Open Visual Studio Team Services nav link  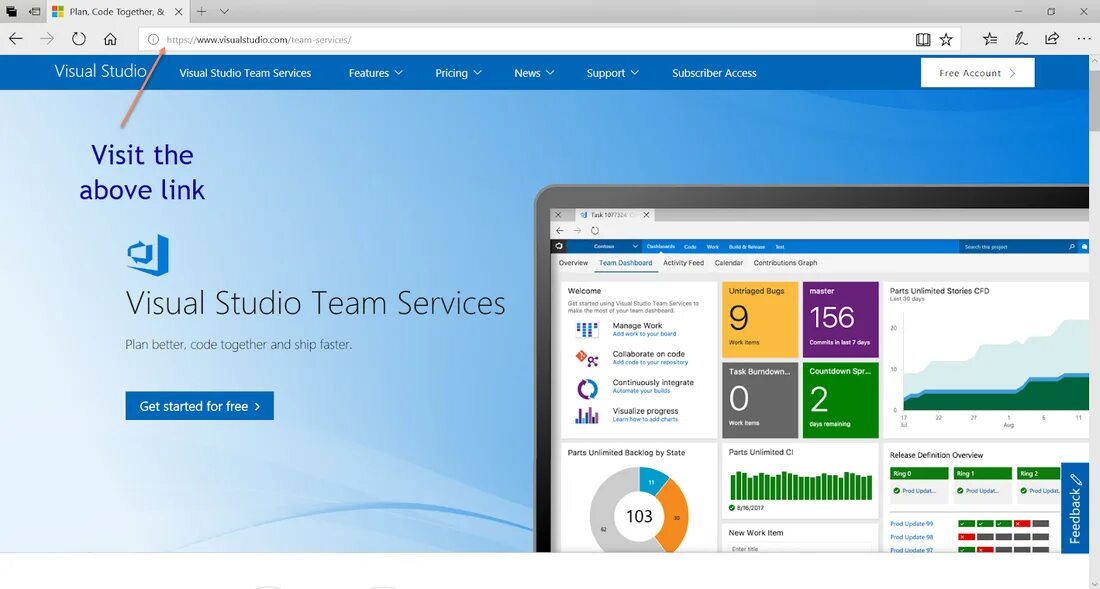click(x=245, y=73)
